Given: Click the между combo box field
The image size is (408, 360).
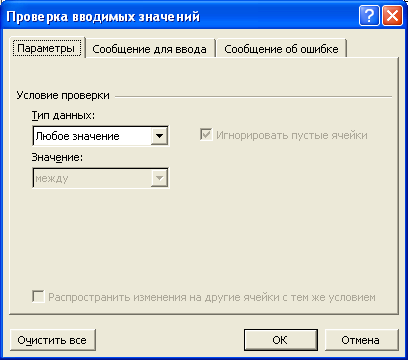Looking at the screenshot, I should click(101, 178).
